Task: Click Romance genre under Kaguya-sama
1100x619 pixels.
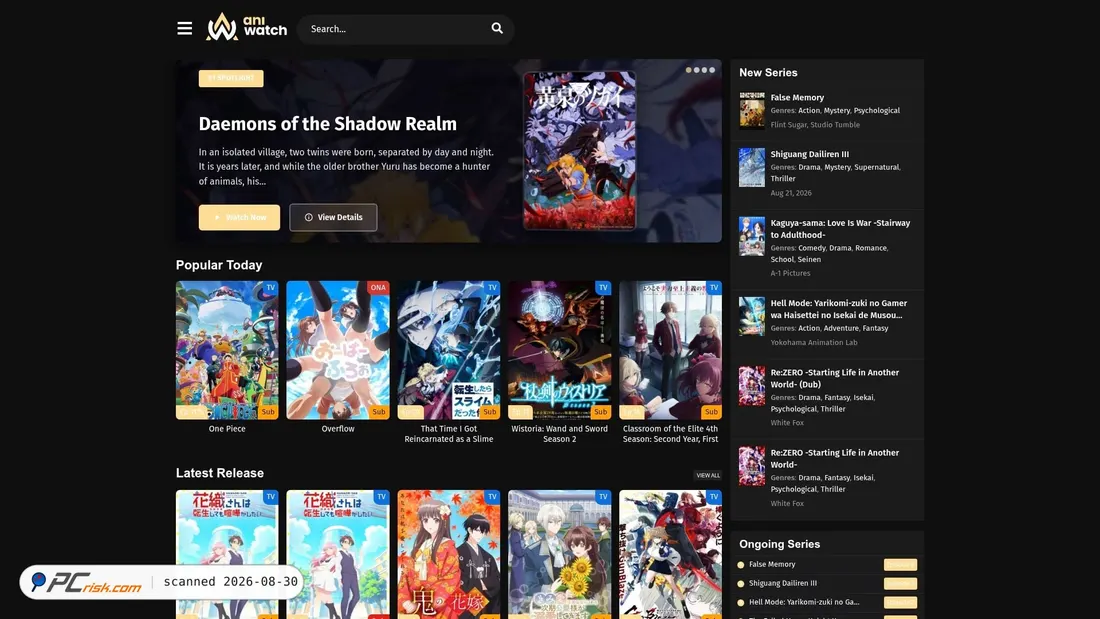Action: coord(871,248)
